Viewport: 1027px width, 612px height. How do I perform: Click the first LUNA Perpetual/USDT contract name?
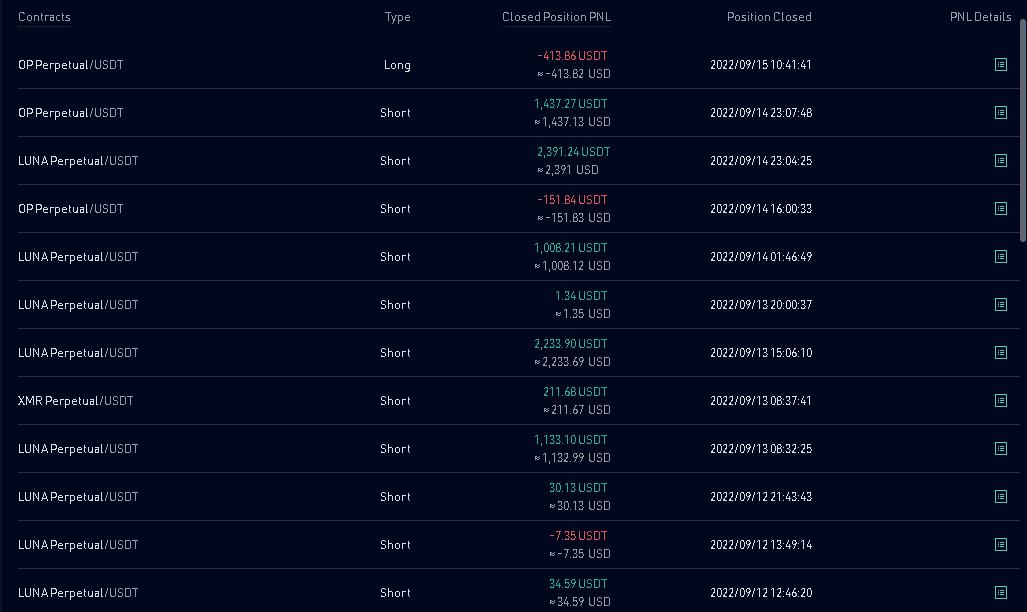point(77,160)
